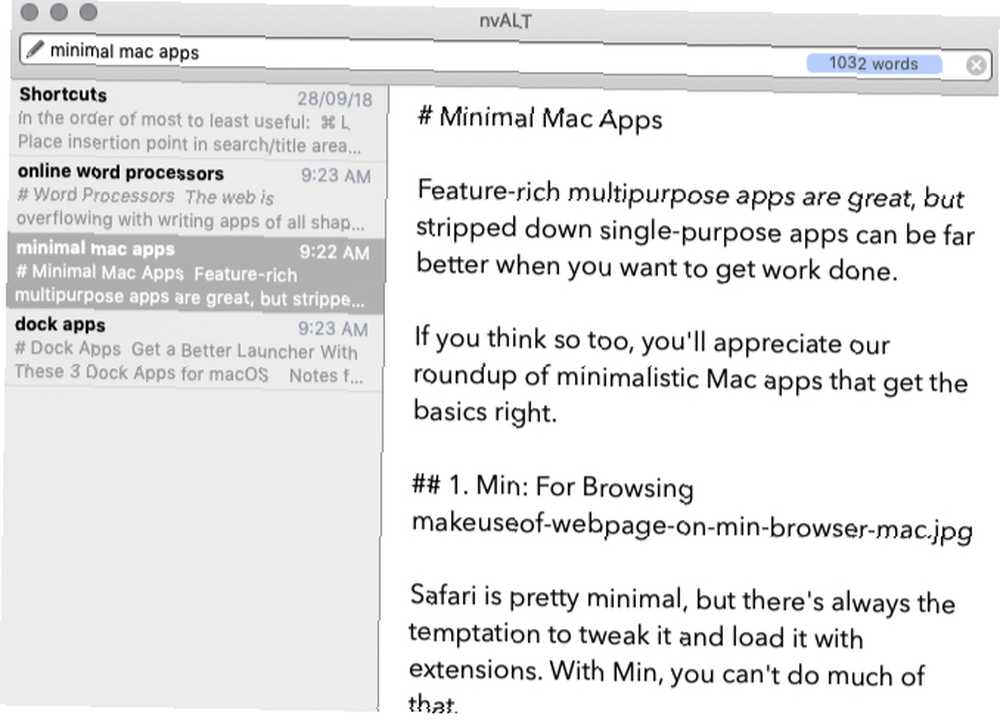Click 'makeuseof-webpage-on-min-browser-mac.jpg' line in editor
Image resolution: width=1000 pixels, height=725 pixels.
692,527
